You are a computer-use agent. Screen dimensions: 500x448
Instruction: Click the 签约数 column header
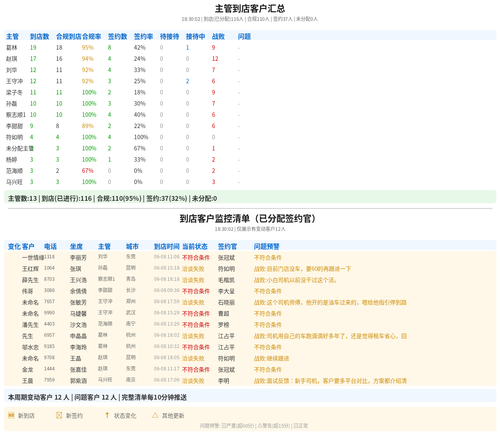click(x=117, y=36)
